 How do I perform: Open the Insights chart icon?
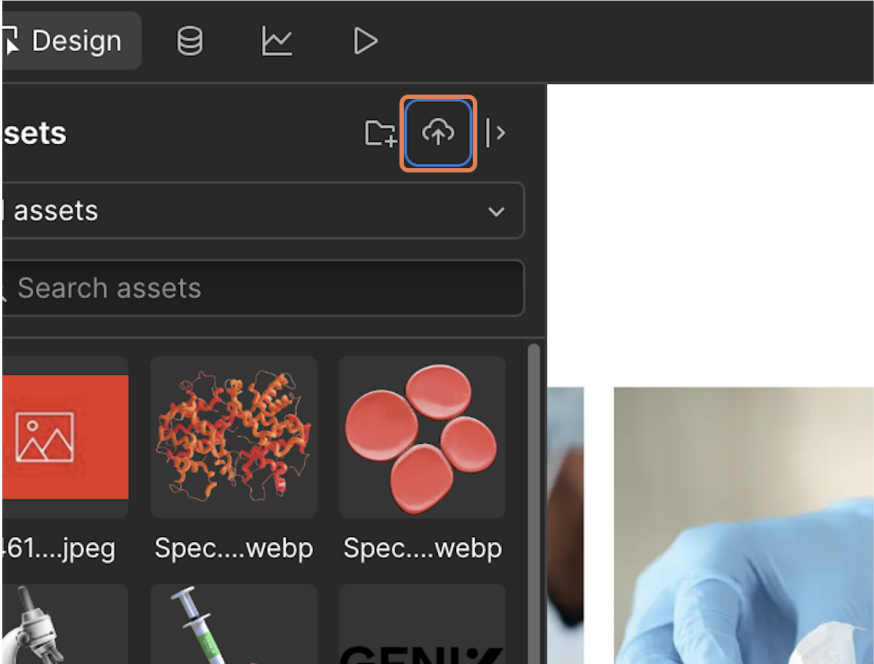coord(276,41)
